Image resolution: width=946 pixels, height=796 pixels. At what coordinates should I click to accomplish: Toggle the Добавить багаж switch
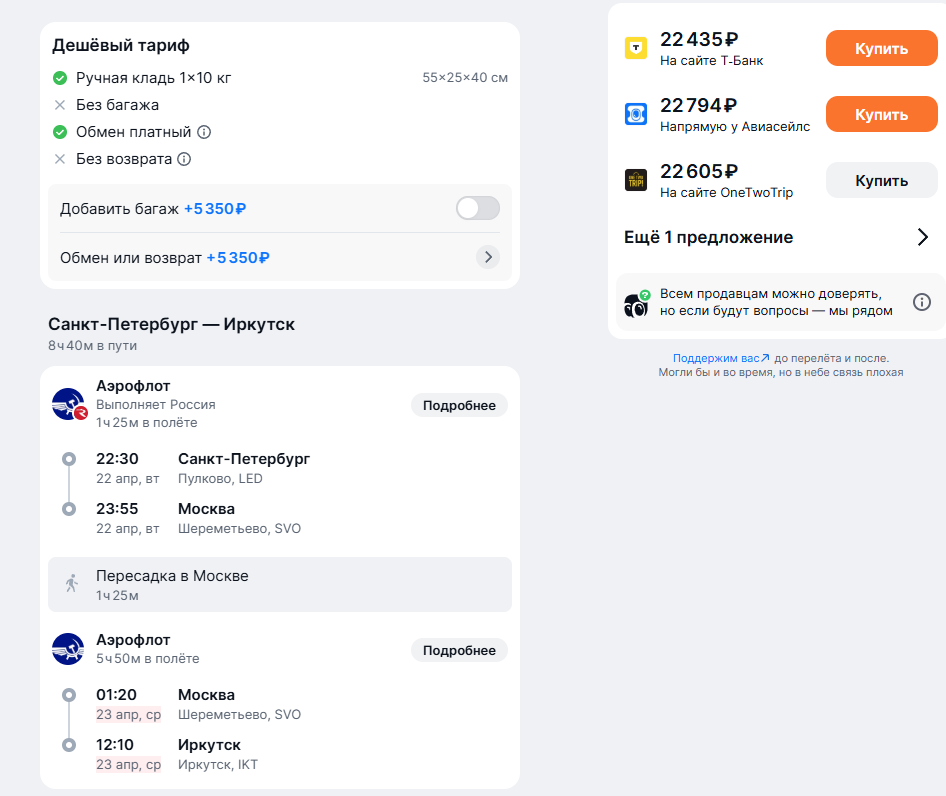pos(478,208)
